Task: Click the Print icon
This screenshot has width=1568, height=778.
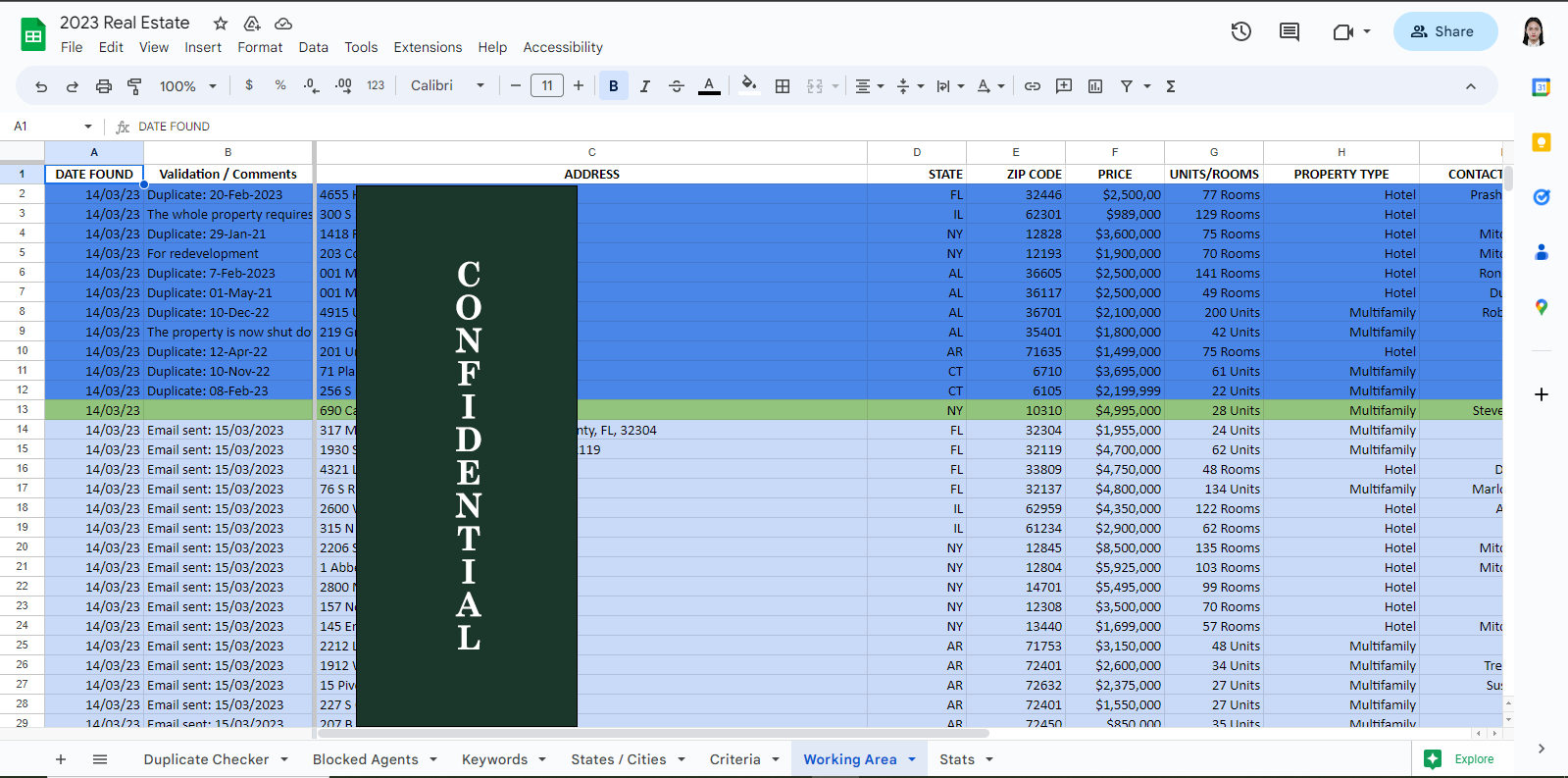Action: pyautogui.click(x=104, y=86)
